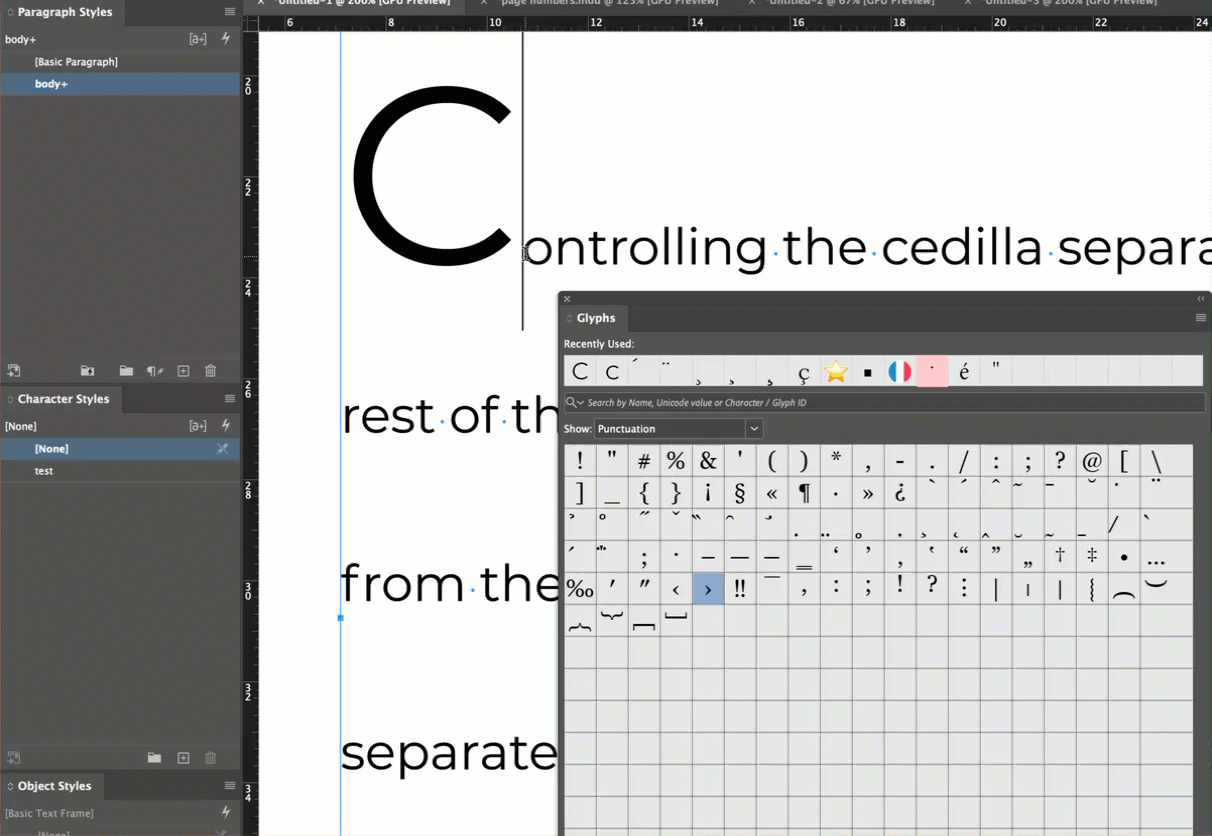
Task: Open the Character Styles panel menu
Action: pyautogui.click(x=230, y=399)
